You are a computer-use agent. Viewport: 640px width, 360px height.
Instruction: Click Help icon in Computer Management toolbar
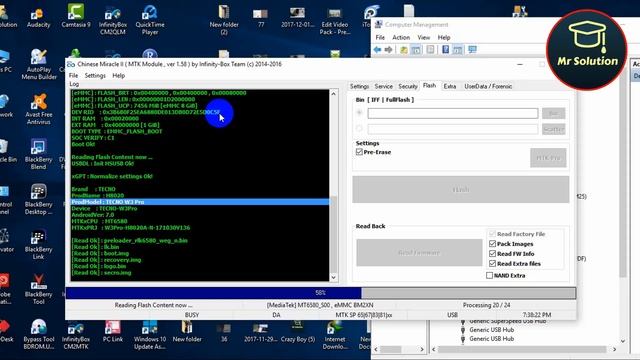pyautogui.click(x=446, y=50)
